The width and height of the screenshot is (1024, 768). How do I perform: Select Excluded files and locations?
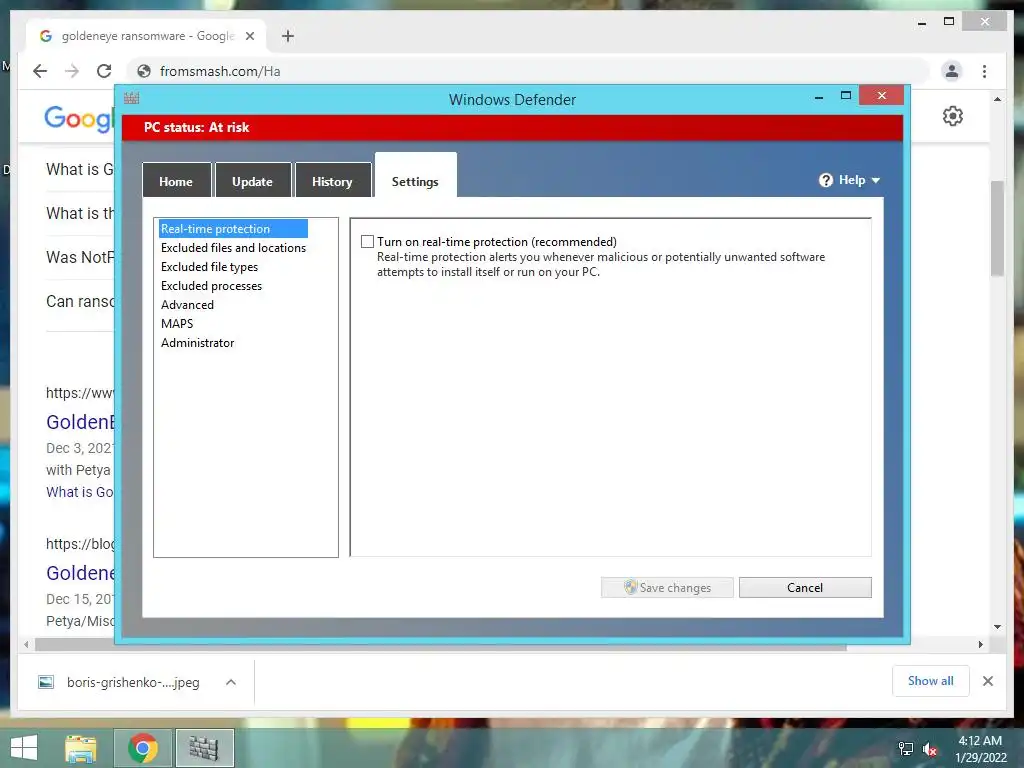[233, 248]
